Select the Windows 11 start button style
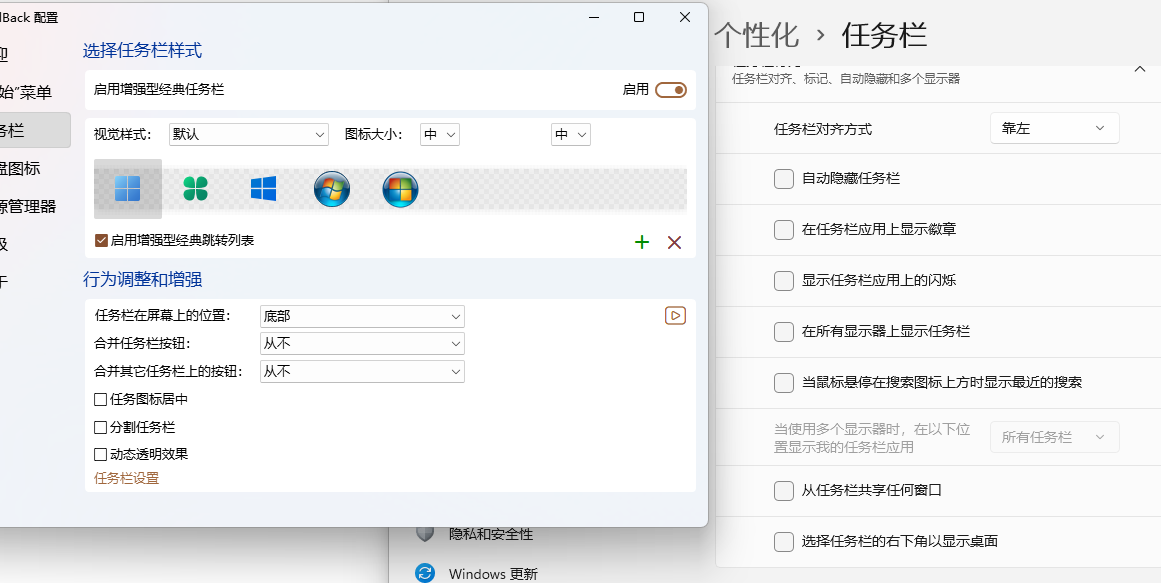Viewport: 1161px width, 583px height. click(x=127, y=189)
